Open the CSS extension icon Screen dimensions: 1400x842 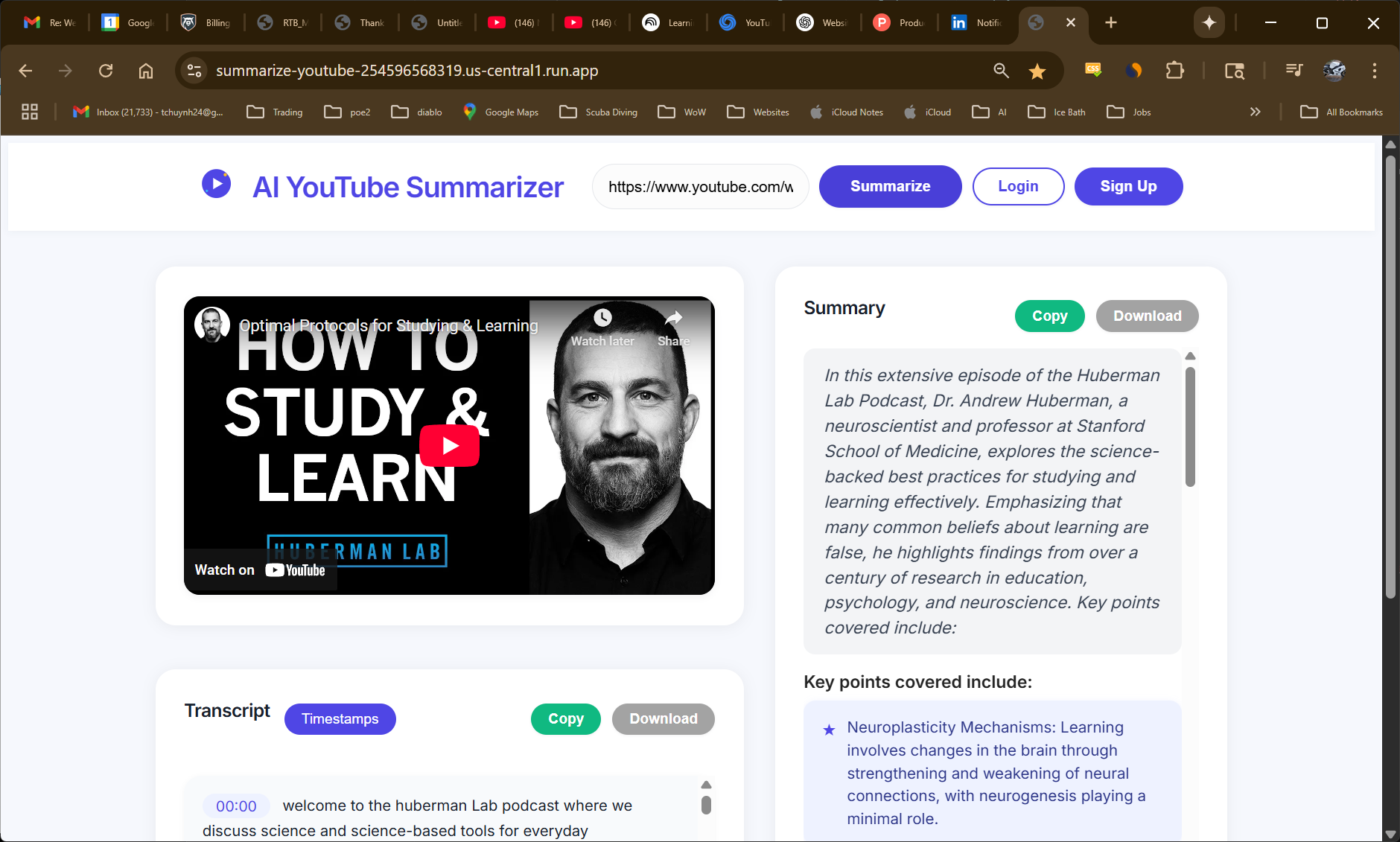pyautogui.click(x=1093, y=70)
